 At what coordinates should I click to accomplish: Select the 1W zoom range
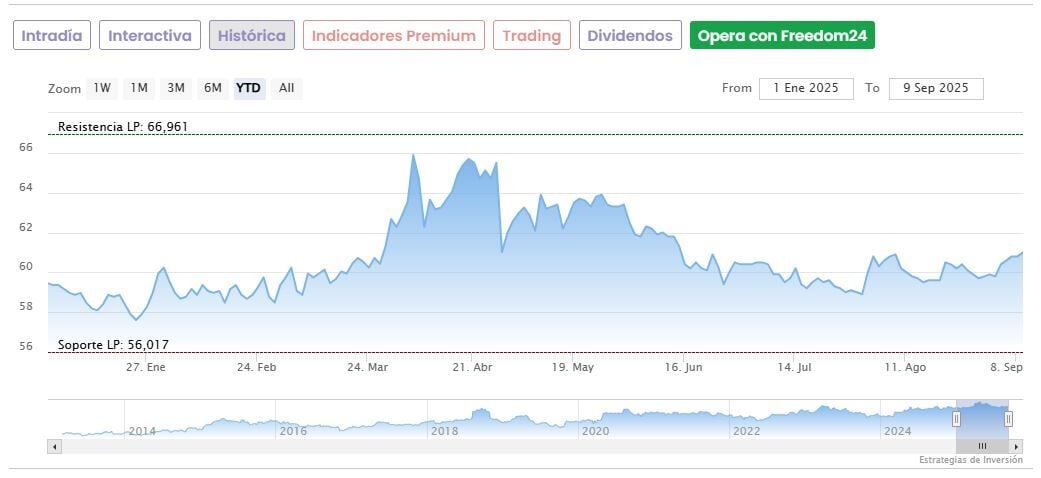pyautogui.click(x=102, y=88)
